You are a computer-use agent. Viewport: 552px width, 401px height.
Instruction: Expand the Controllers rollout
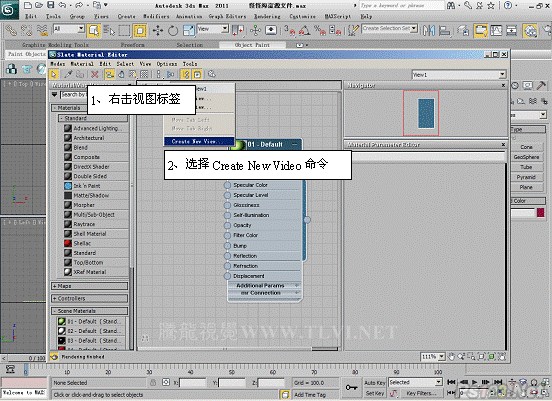[x=89, y=299]
